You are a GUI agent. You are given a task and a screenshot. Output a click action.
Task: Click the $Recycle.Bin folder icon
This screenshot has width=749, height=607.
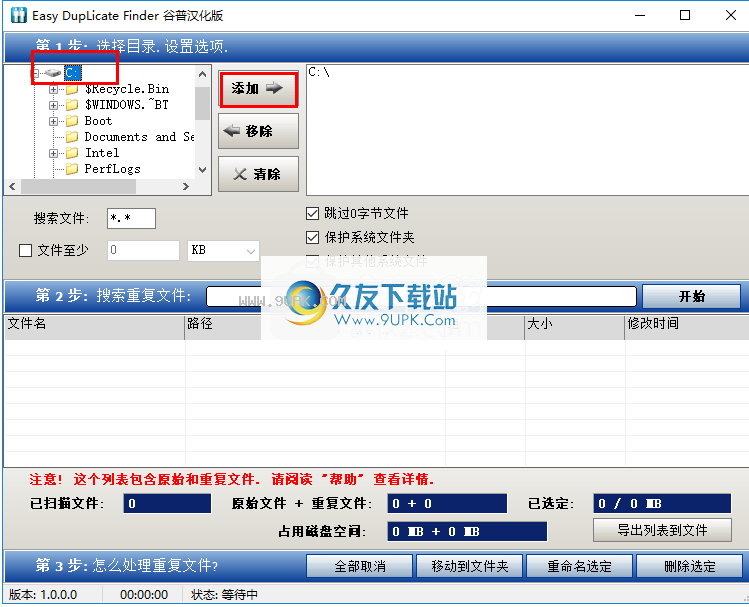click(72, 89)
